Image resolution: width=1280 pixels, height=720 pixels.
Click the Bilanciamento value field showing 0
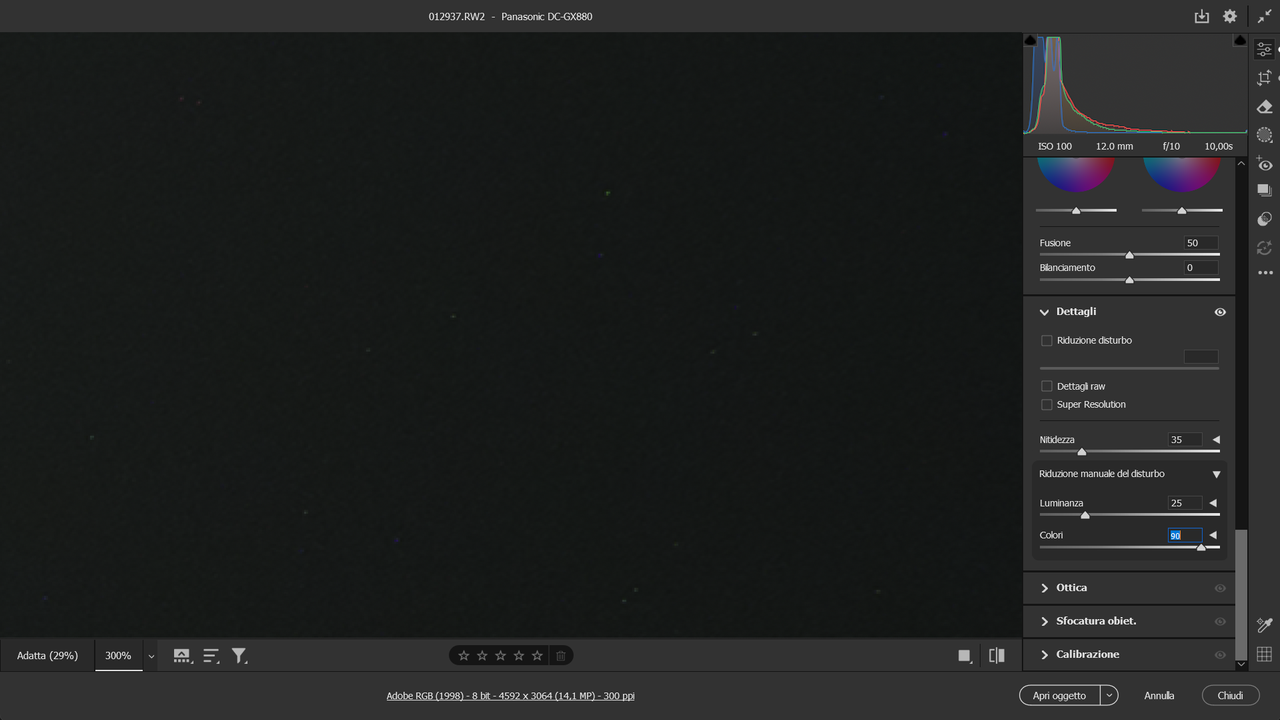[x=1201, y=268]
